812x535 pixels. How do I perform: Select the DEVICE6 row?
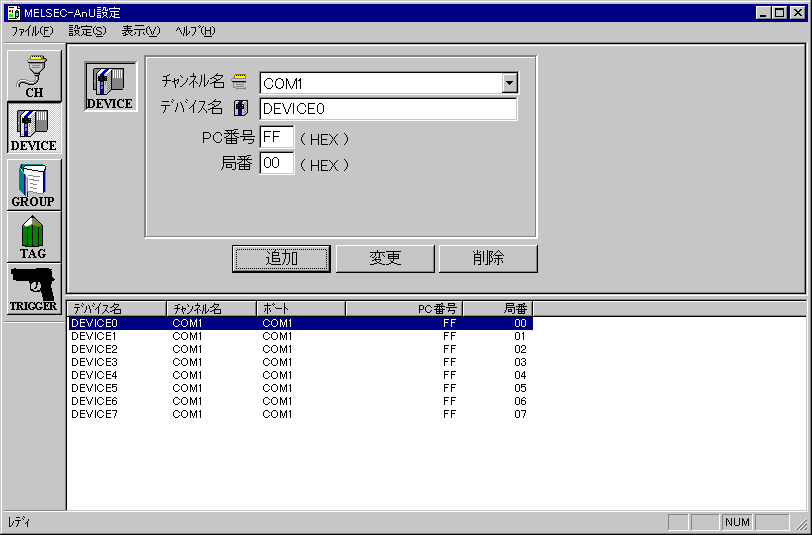click(x=300, y=401)
